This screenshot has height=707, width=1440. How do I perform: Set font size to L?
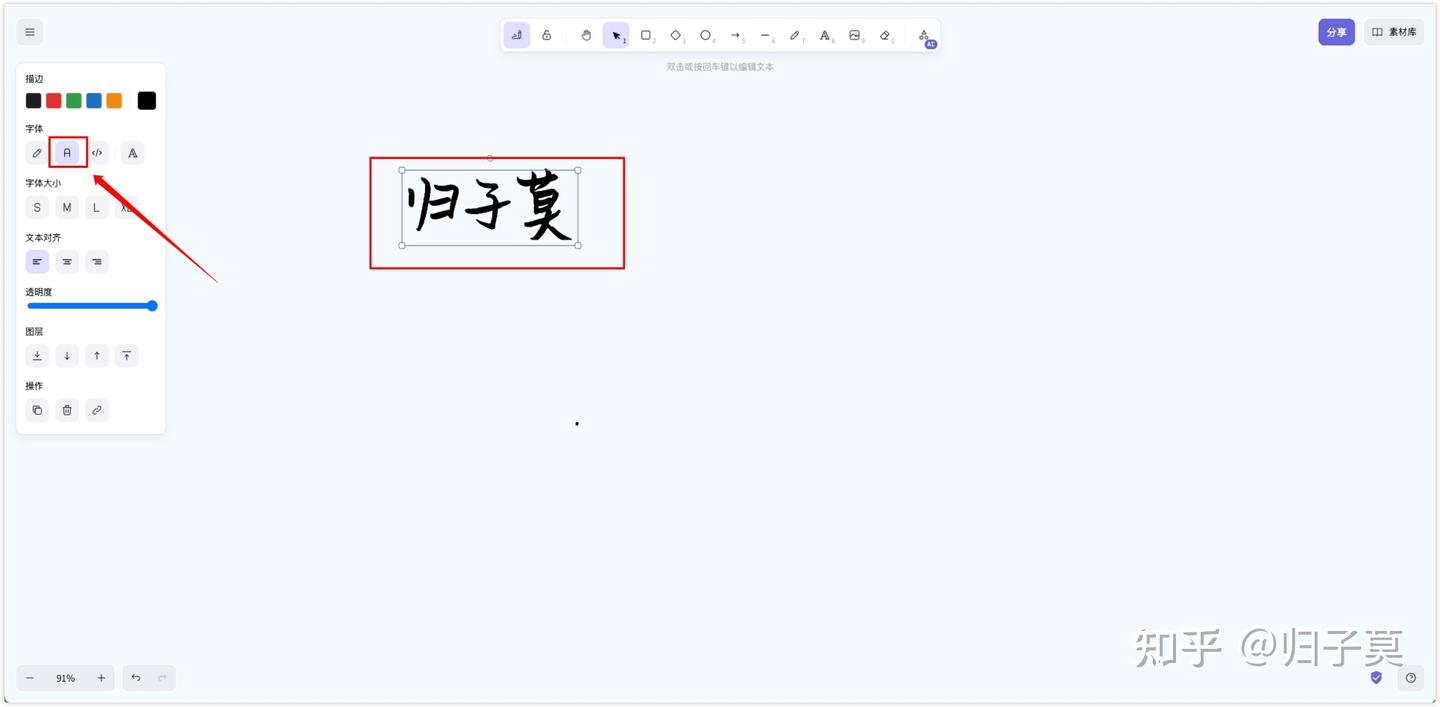click(97, 208)
